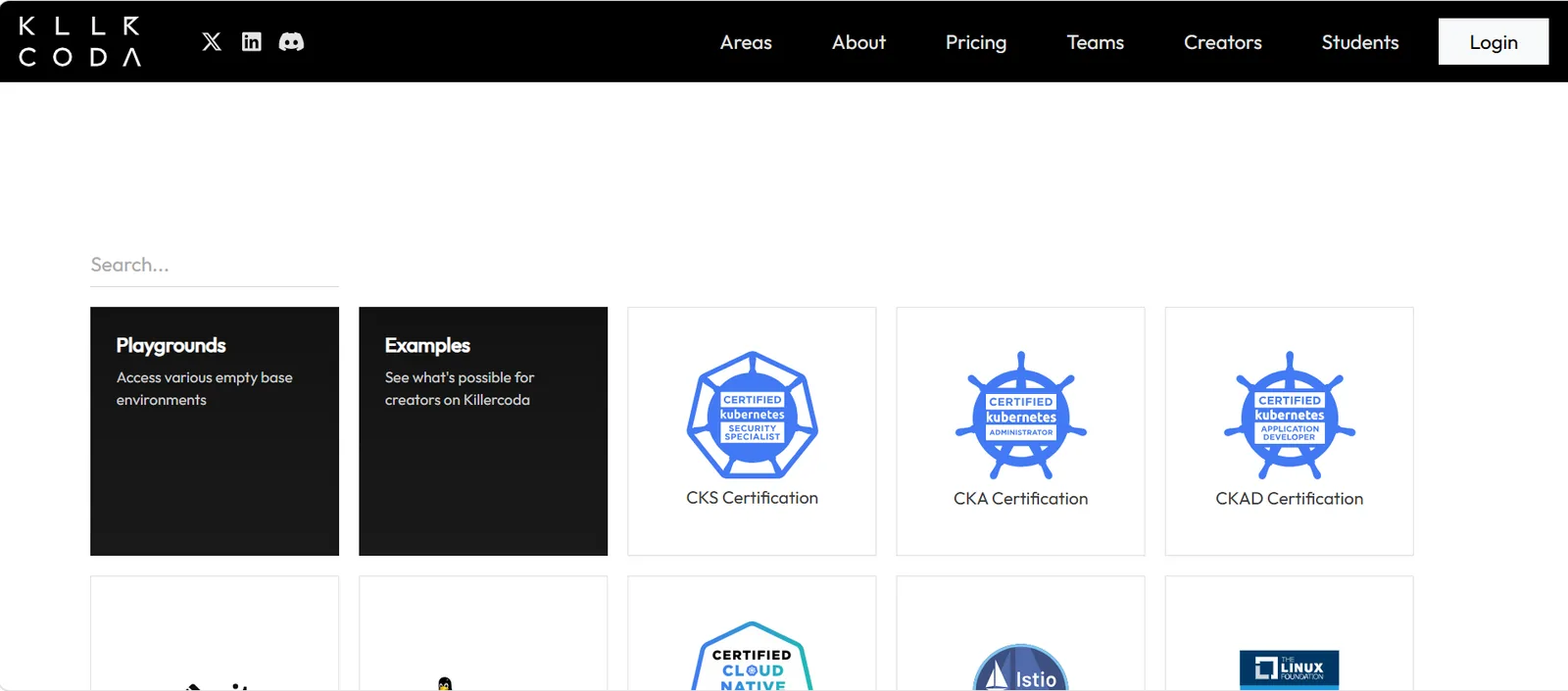The image size is (1568, 691).
Task: Click the Istio sailboat logo
Action: (x=1020, y=668)
